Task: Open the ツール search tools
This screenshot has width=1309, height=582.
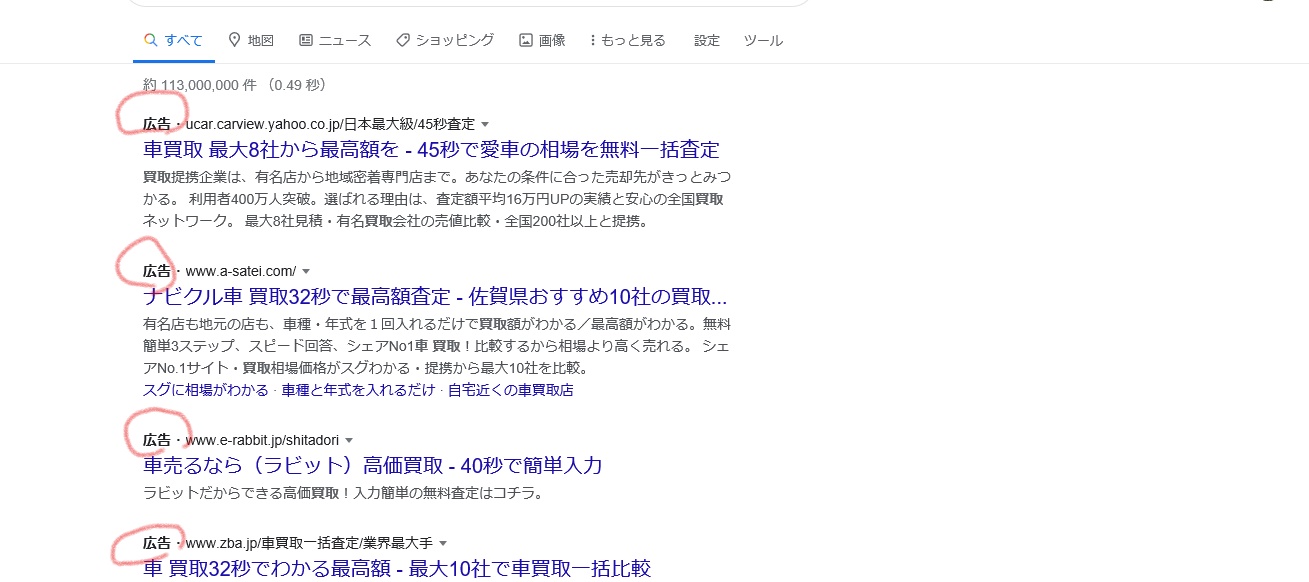Action: [763, 40]
